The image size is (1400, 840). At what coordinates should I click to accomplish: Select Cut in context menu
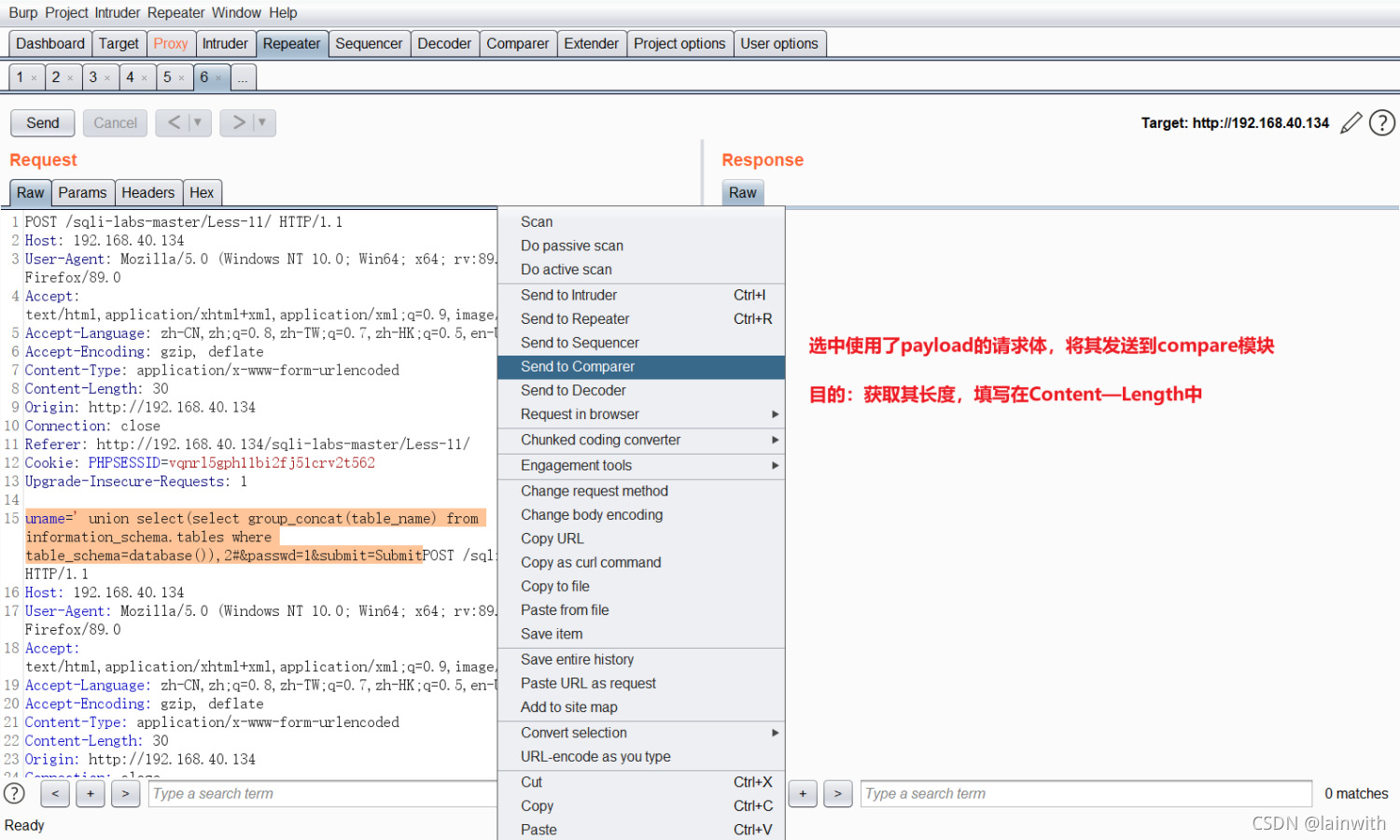641,782
